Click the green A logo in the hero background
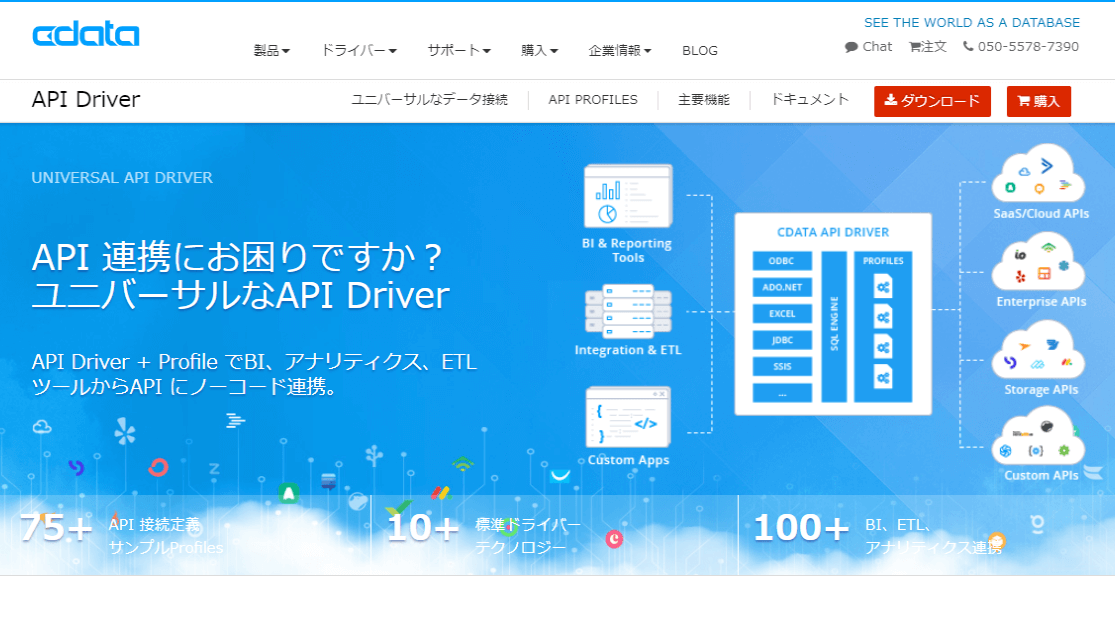1115x621 pixels. [288, 492]
